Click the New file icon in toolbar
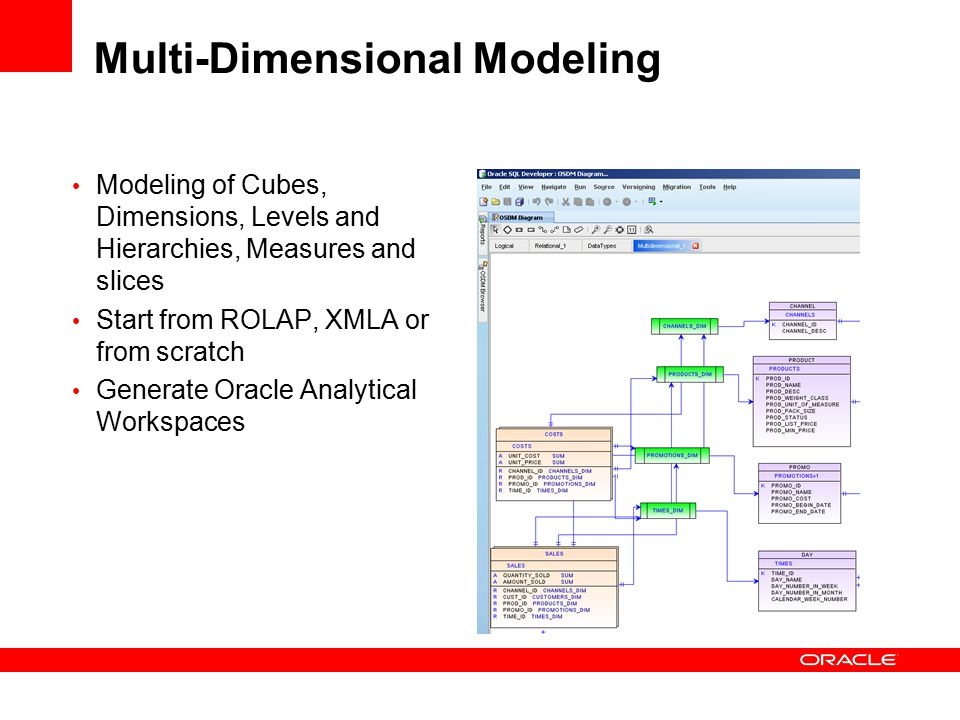 [483, 201]
